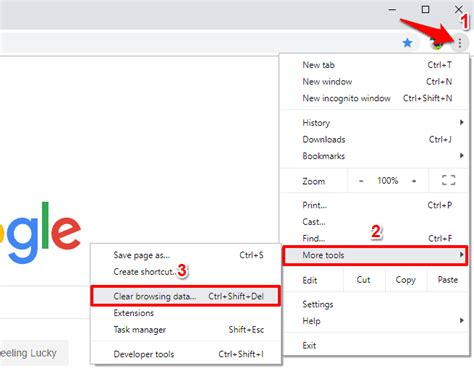474x376 pixels.
Task: Minimize the Chrome window
Action: (x=392, y=10)
